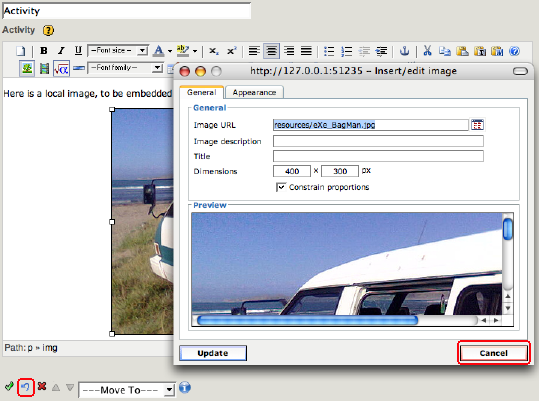Copy selection with copy icon
Image resolution: width=539 pixels, height=401 pixels.
tap(445, 51)
